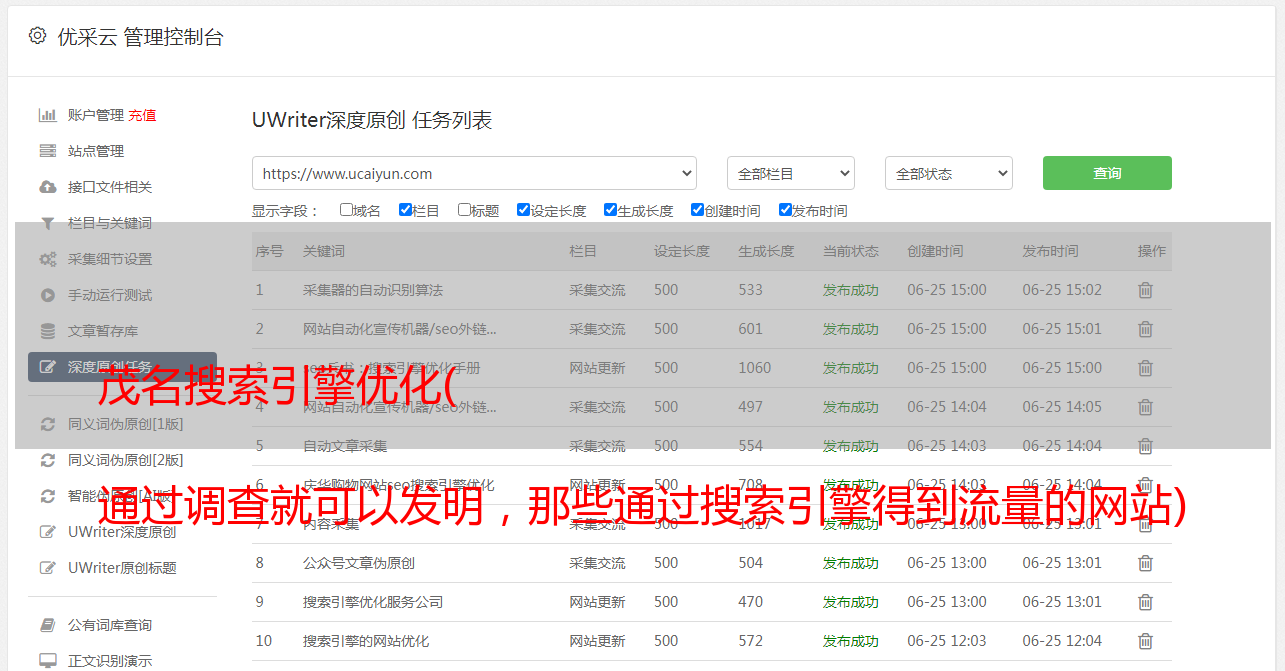
Task: Uncheck the 栏目 display field checkbox
Action: click(405, 210)
